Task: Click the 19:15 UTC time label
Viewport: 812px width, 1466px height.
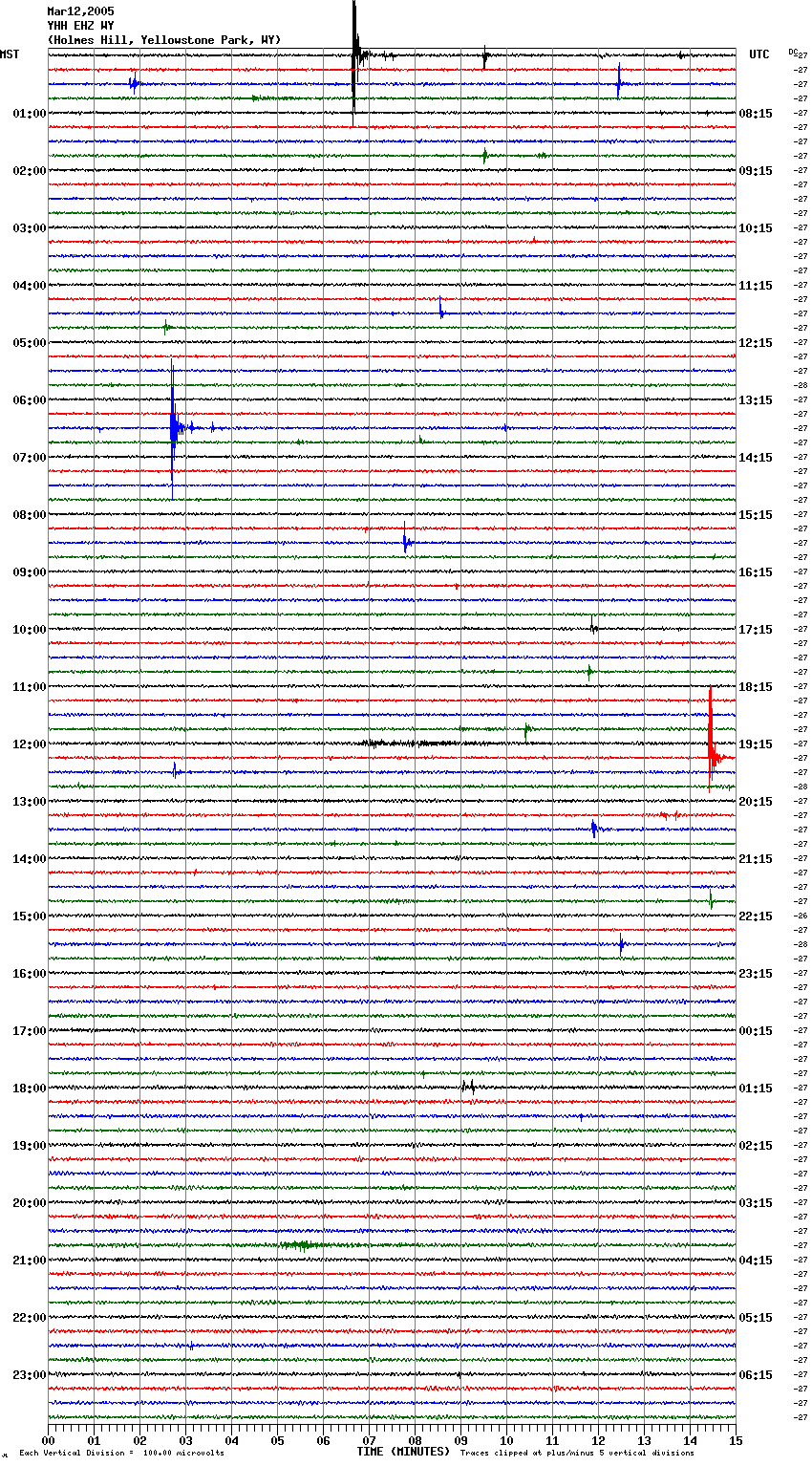Action: coord(756,744)
